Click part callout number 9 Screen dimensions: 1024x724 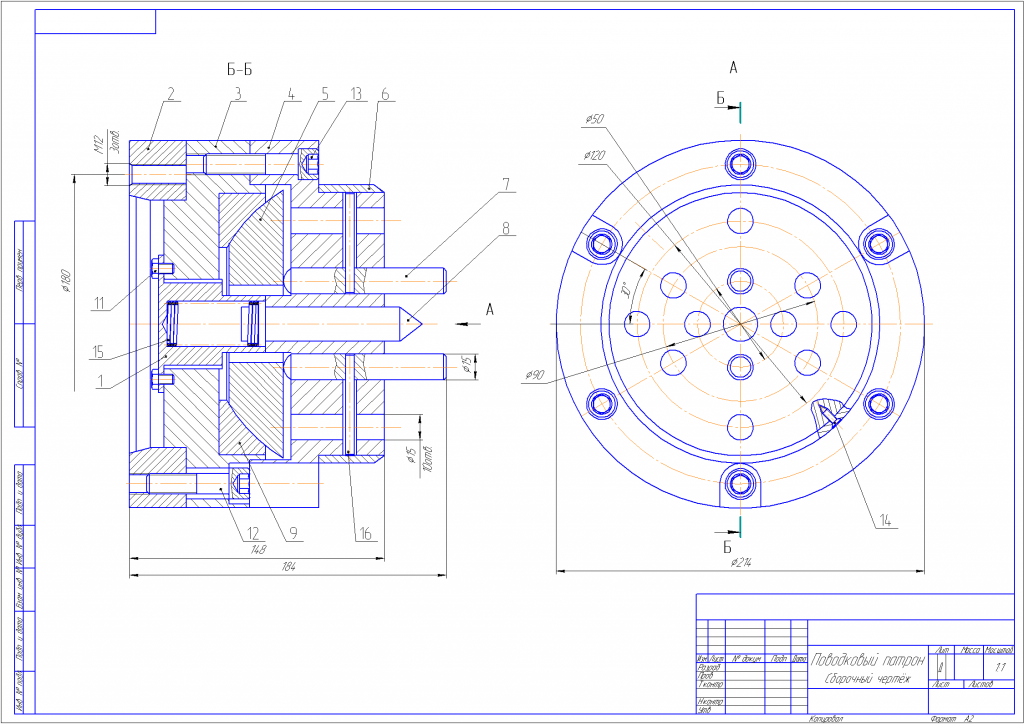tap(293, 534)
